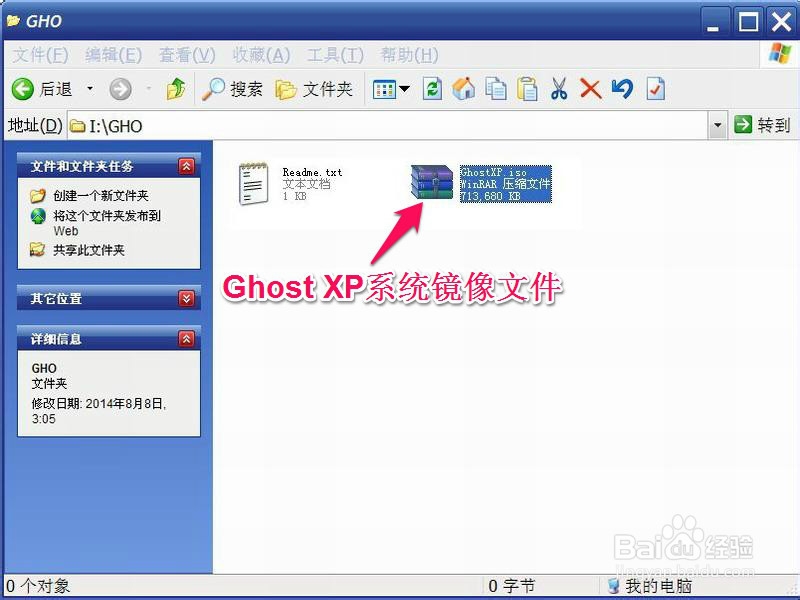
Task: Open the 文件(F) menu
Action: [40, 55]
